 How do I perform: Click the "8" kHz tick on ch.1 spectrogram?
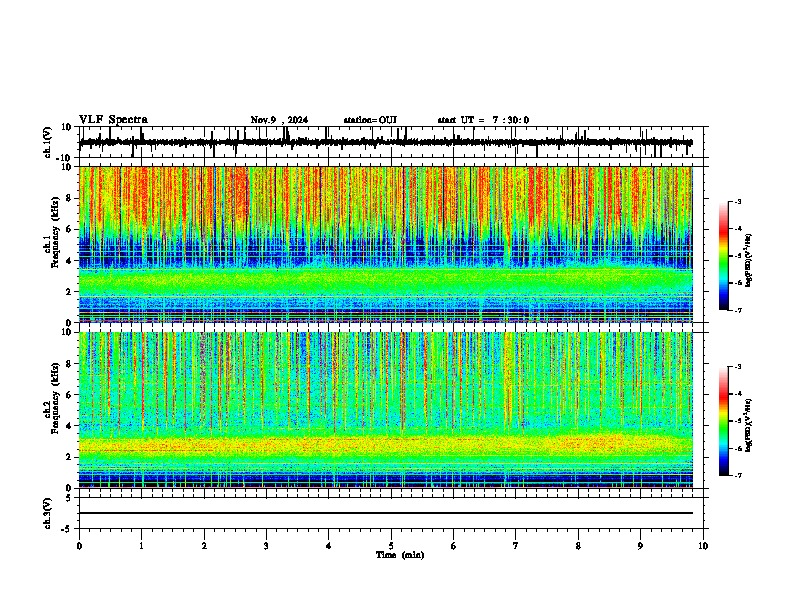70,198
